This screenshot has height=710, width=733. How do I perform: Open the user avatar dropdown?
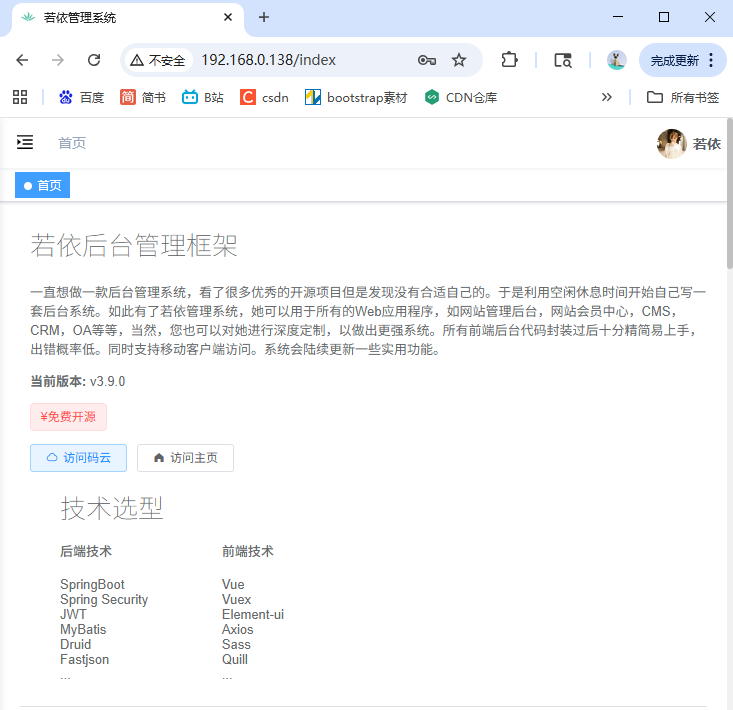click(671, 144)
